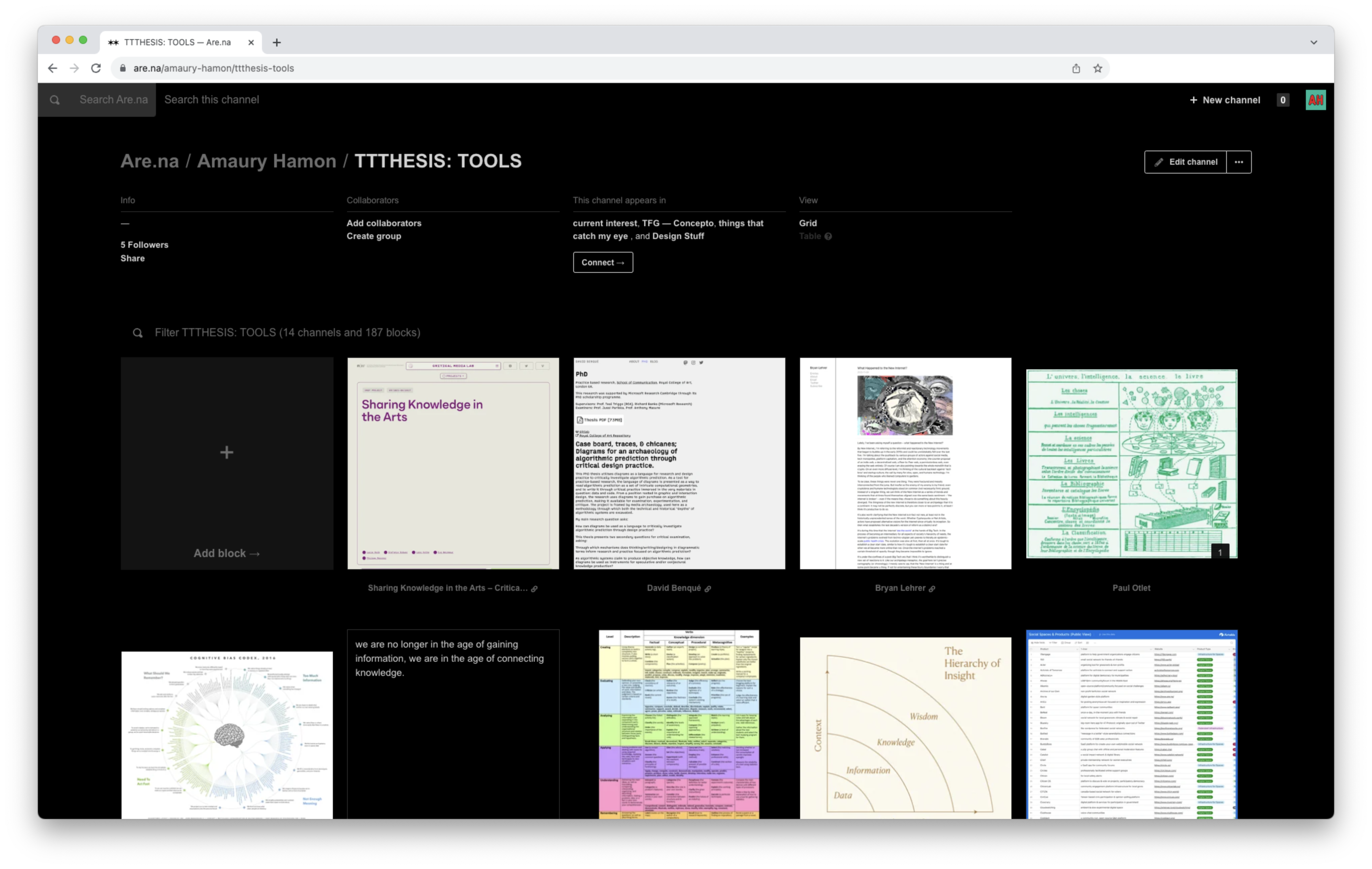Expand the browser tab list chevron

pos(1313,43)
